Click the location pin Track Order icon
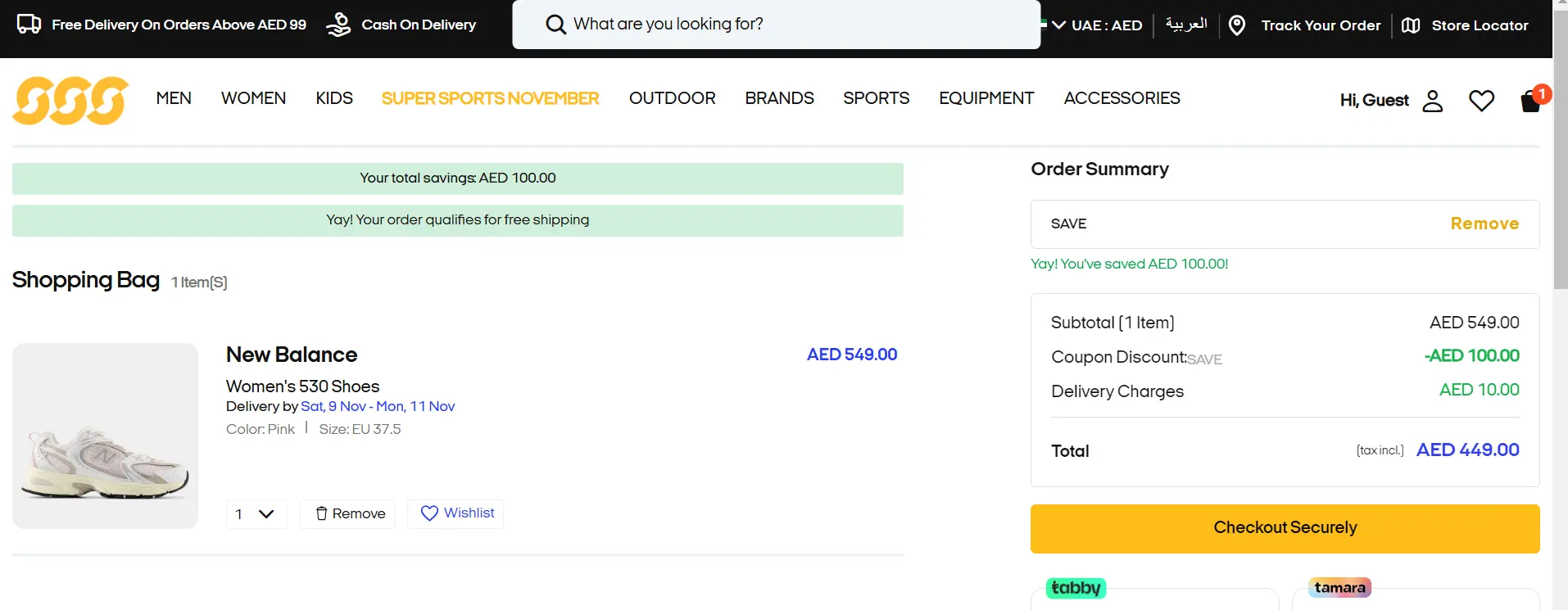 click(x=1237, y=25)
